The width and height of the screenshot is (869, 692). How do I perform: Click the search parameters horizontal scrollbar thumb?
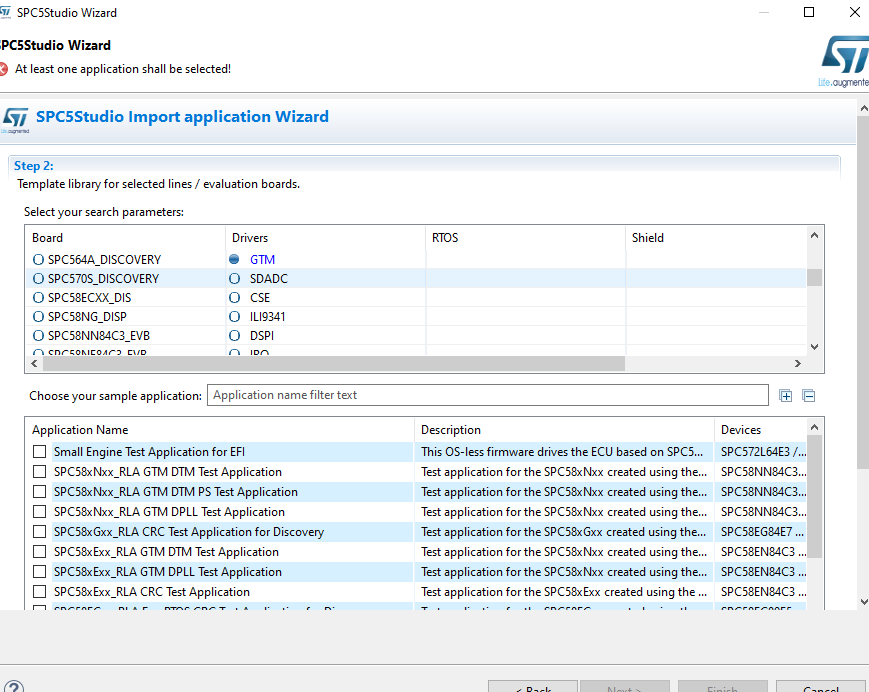[x=334, y=363]
